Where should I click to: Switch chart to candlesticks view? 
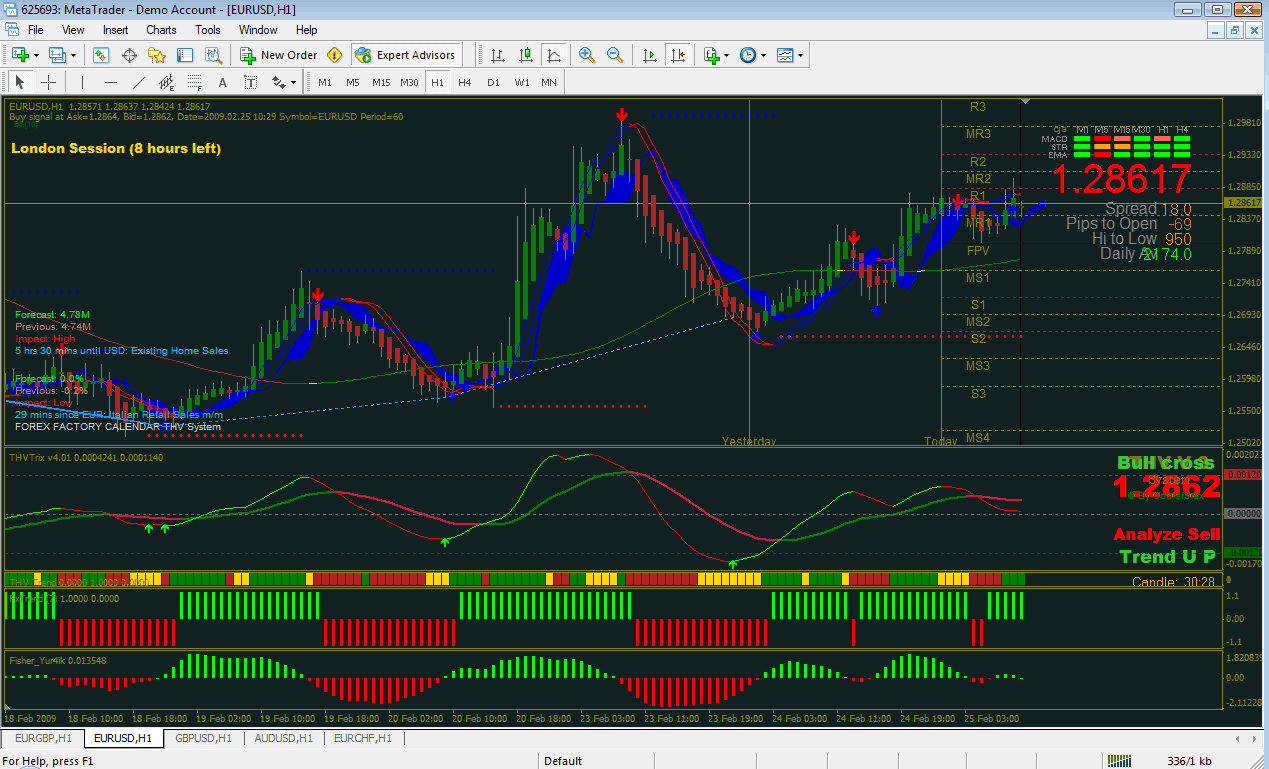pos(525,55)
